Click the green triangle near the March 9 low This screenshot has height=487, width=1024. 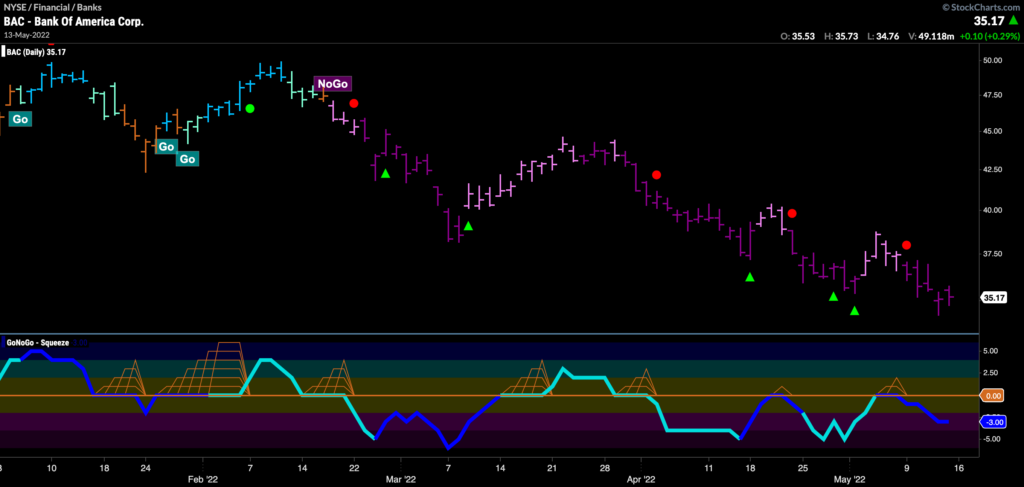(468, 226)
